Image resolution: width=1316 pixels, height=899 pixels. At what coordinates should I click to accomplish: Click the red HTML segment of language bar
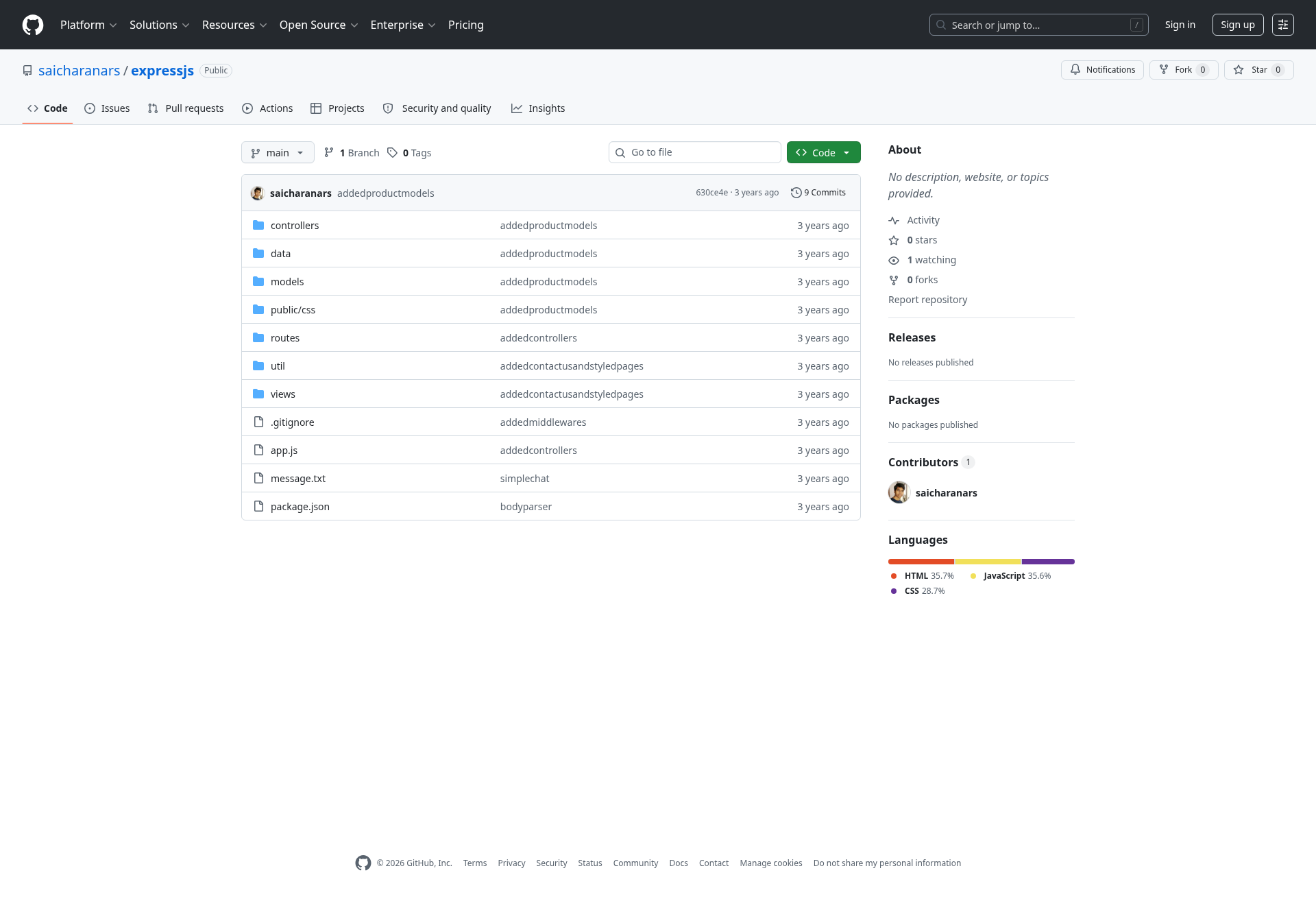(921, 562)
